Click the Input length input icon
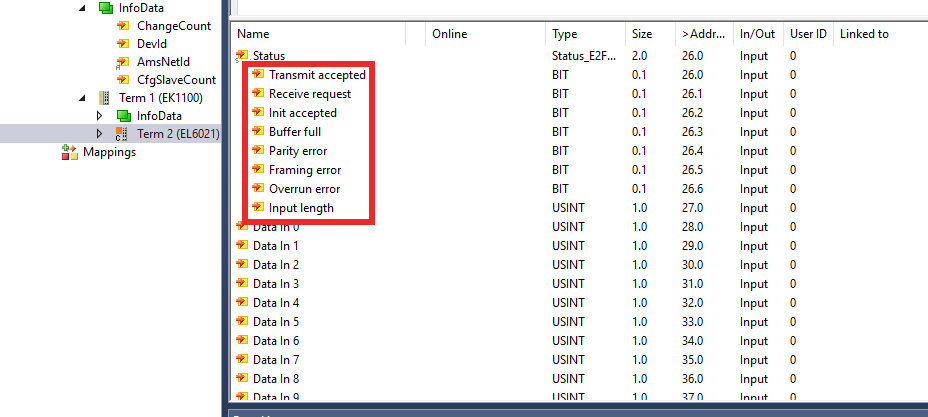 coord(258,208)
